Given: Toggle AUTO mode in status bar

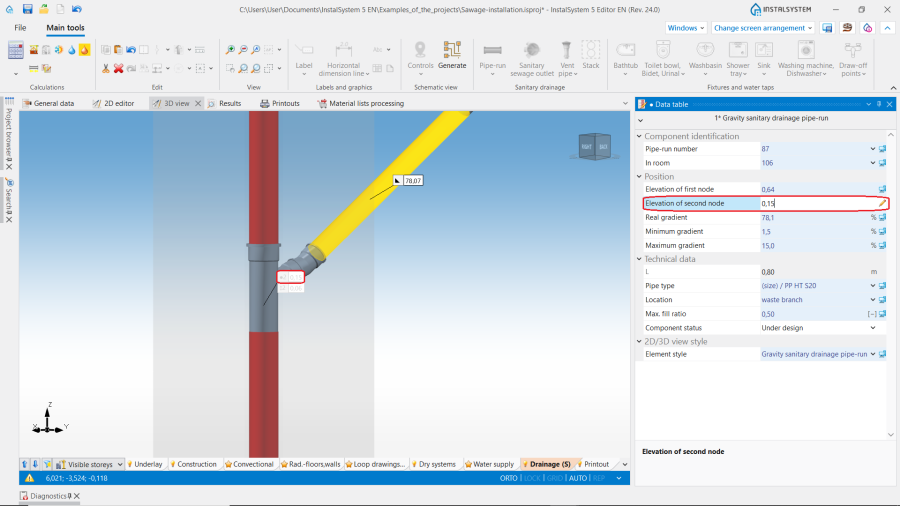Looking at the screenshot, I should click(x=578, y=478).
